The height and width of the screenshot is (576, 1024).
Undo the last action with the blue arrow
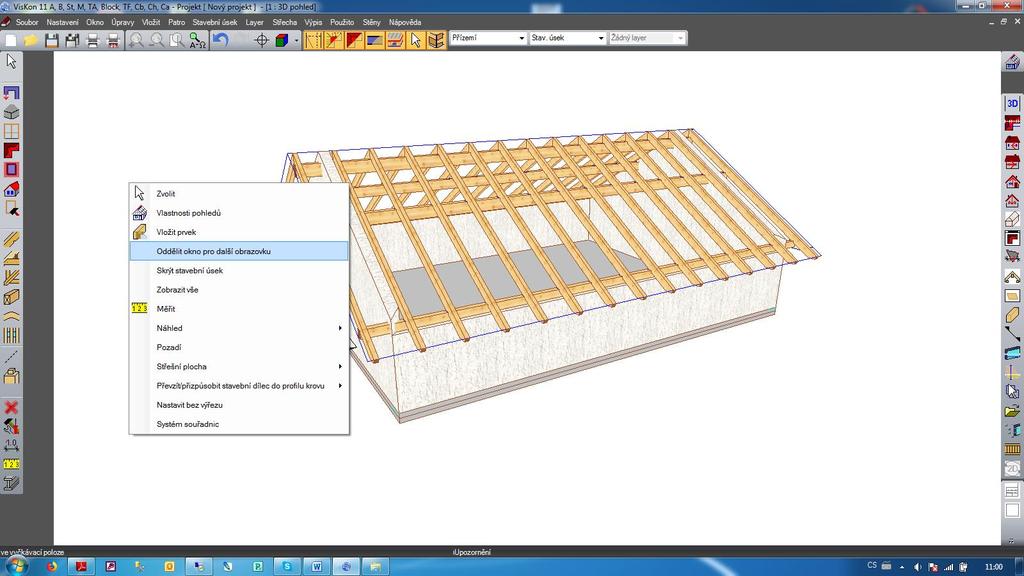coord(220,40)
